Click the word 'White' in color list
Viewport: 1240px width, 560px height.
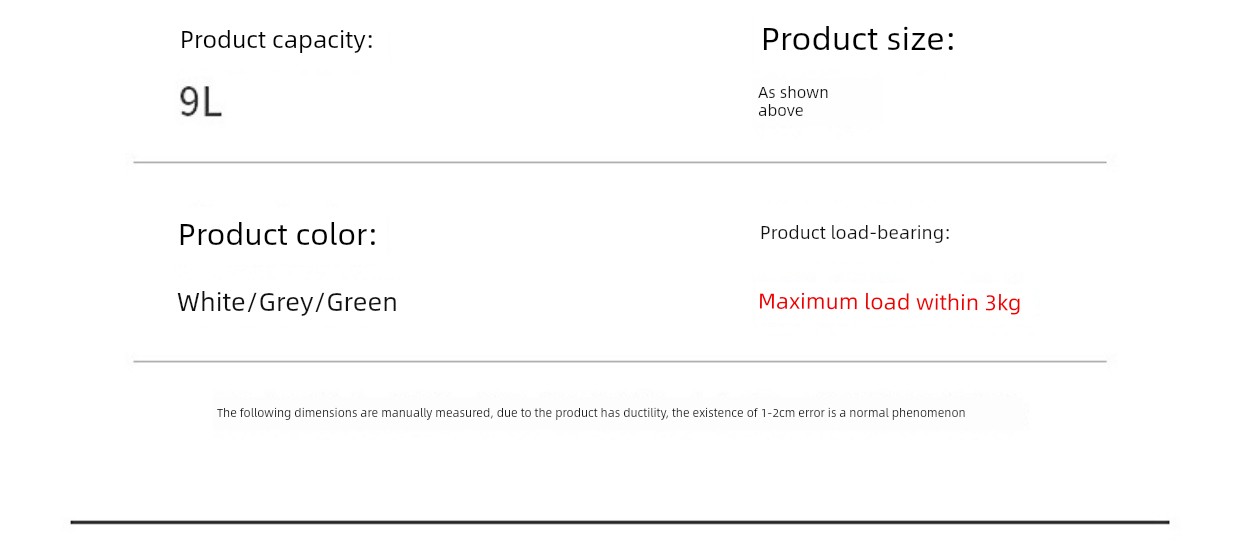[x=211, y=302]
